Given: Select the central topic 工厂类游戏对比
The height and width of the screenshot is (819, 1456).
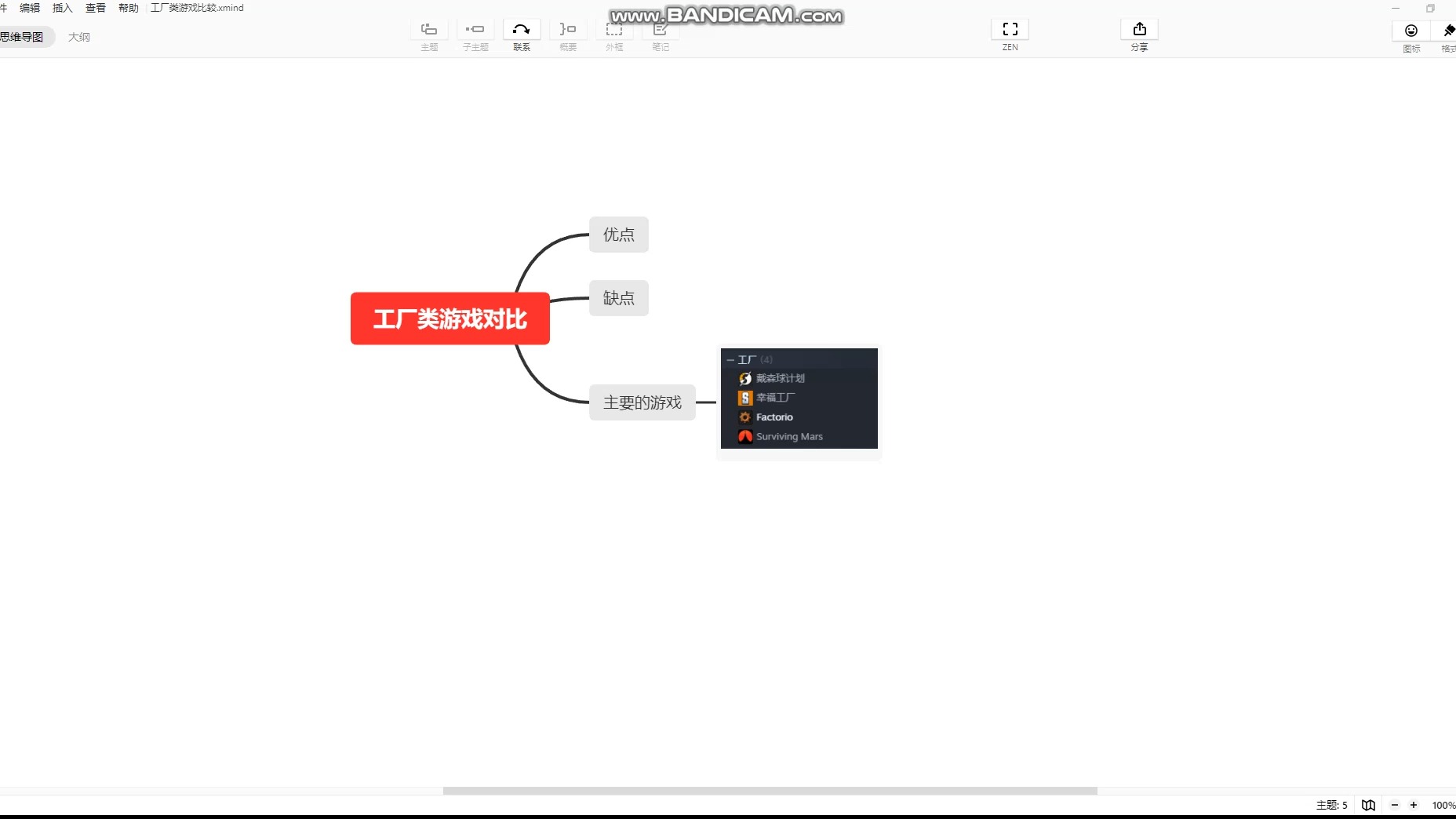Looking at the screenshot, I should click(450, 318).
